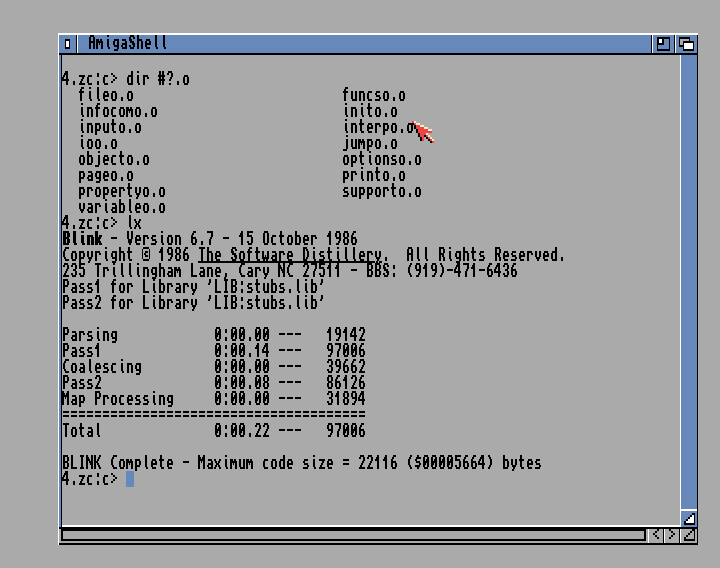Click the variableo.o file name

pos(121,208)
